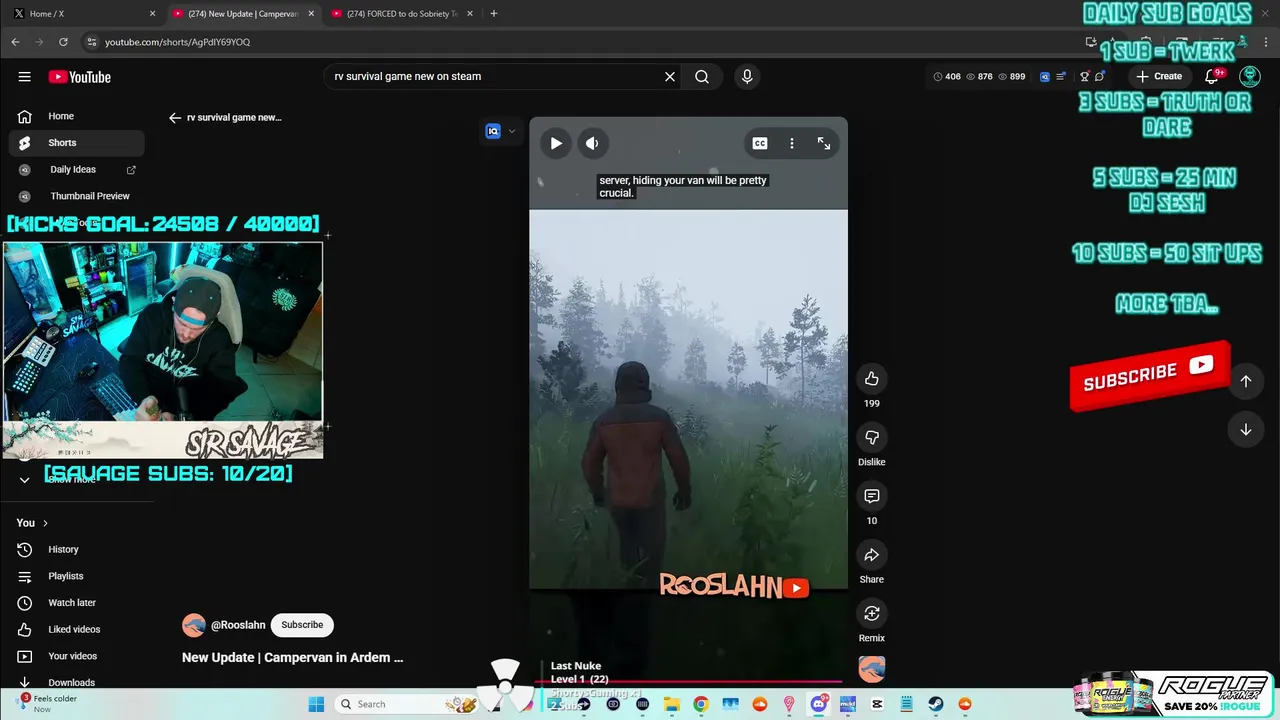Open the vidIQ chat bubble icon
This screenshot has height=720, width=1280.
(x=1100, y=76)
